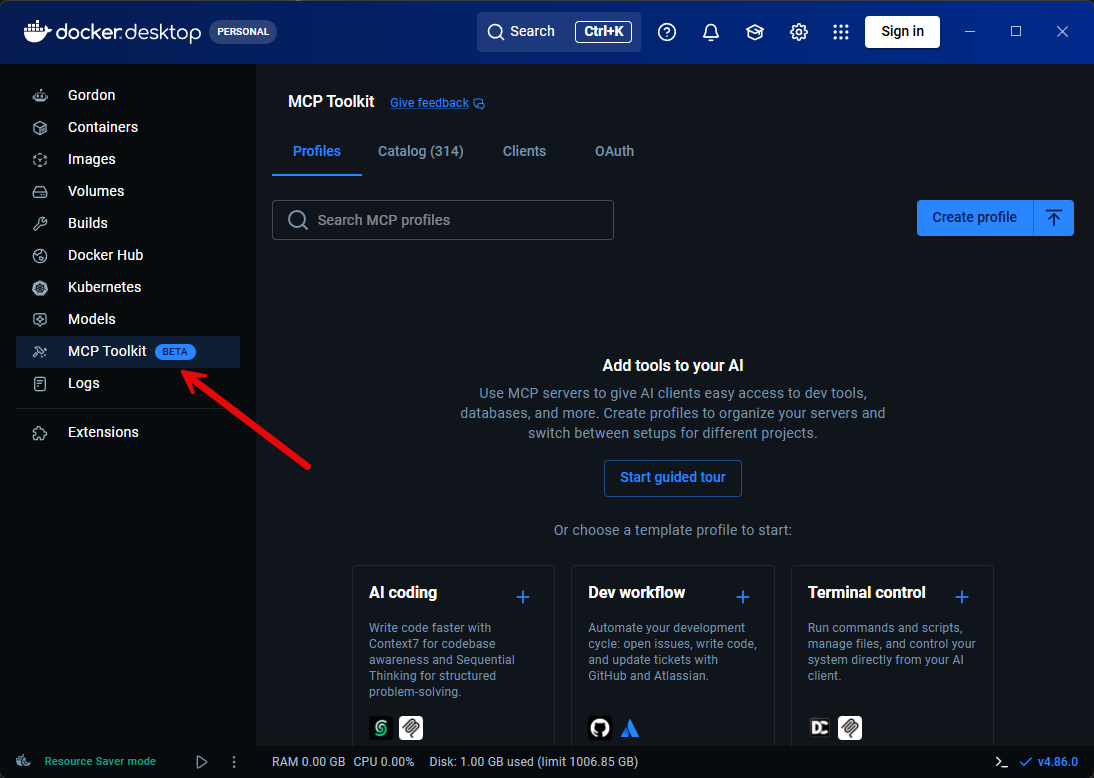This screenshot has width=1094, height=778.
Task: Open the Extensions section
Action: pyautogui.click(x=128, y=433)
